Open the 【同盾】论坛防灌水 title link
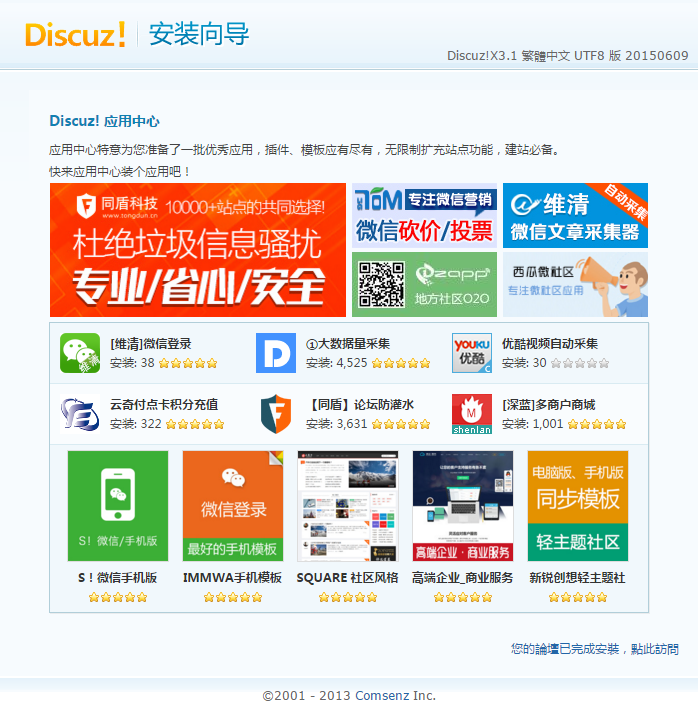This screenshot has width=698, height=714. 360,404
